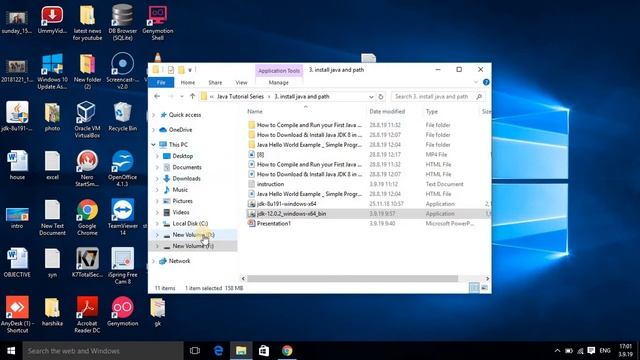
Task: Click the Up one level arrow
Action: pos(193,97)
